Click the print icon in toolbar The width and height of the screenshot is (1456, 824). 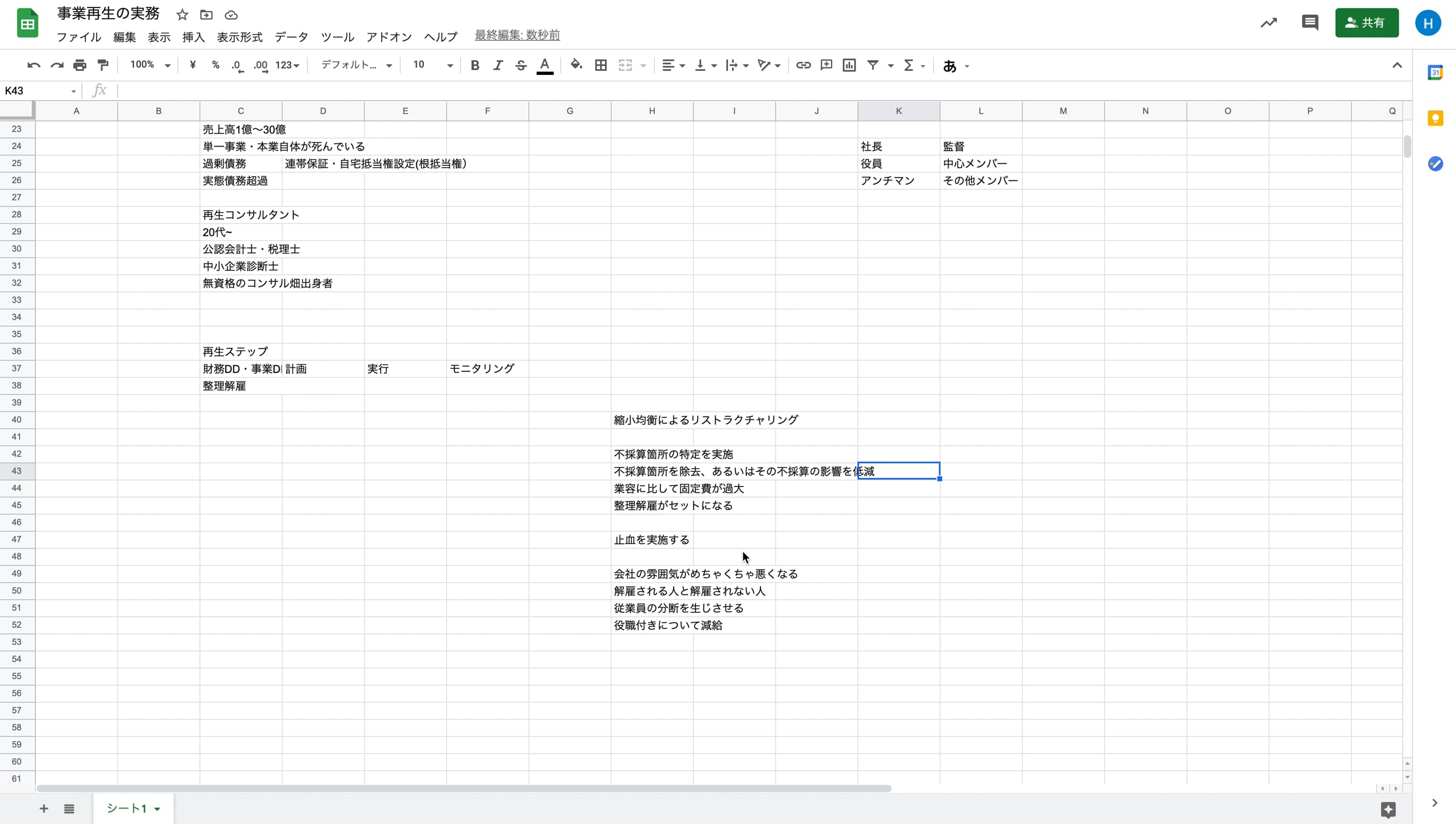click(x=80, y=65)
